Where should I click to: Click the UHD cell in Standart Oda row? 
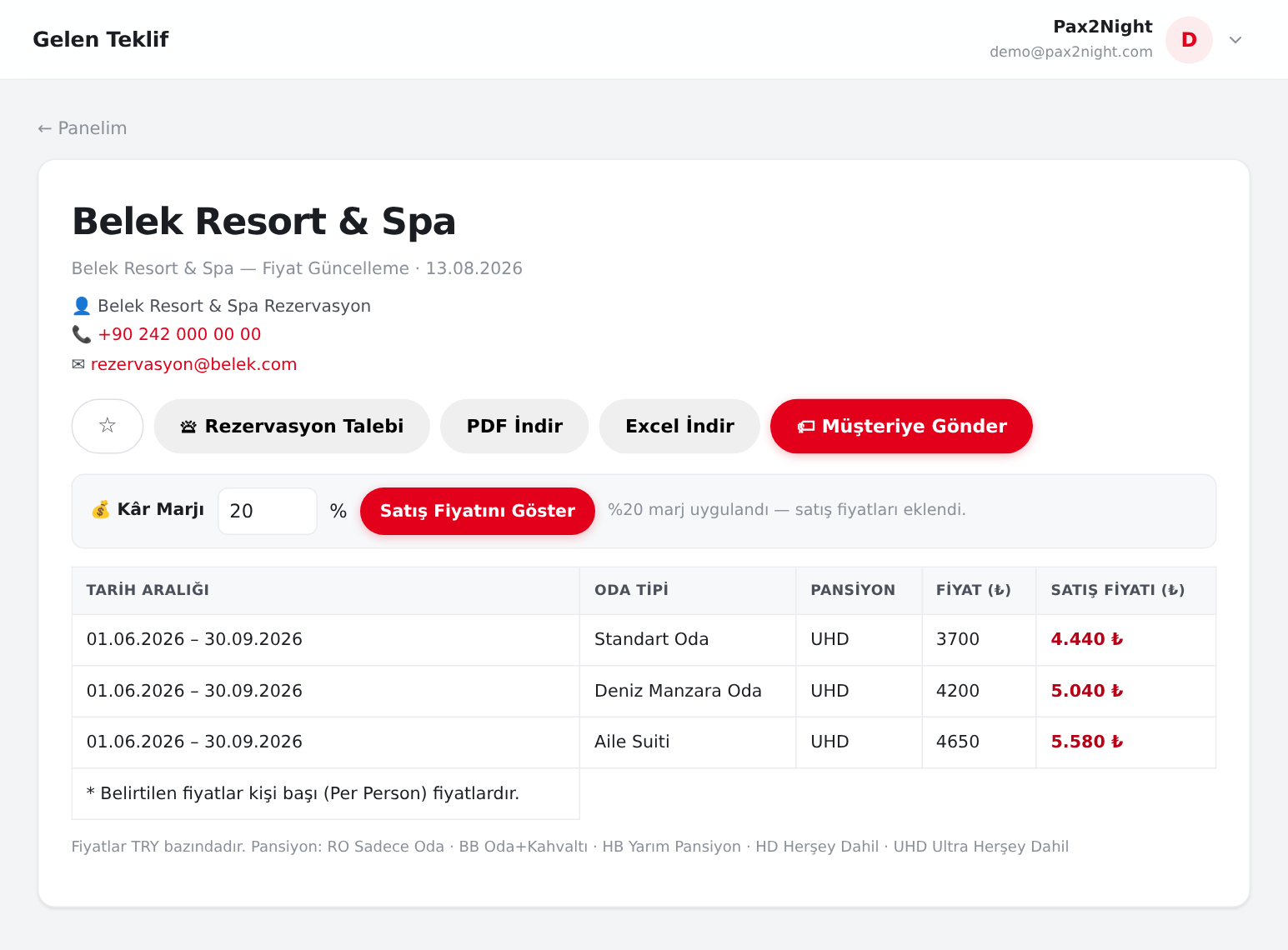click(x=859, y=639)
